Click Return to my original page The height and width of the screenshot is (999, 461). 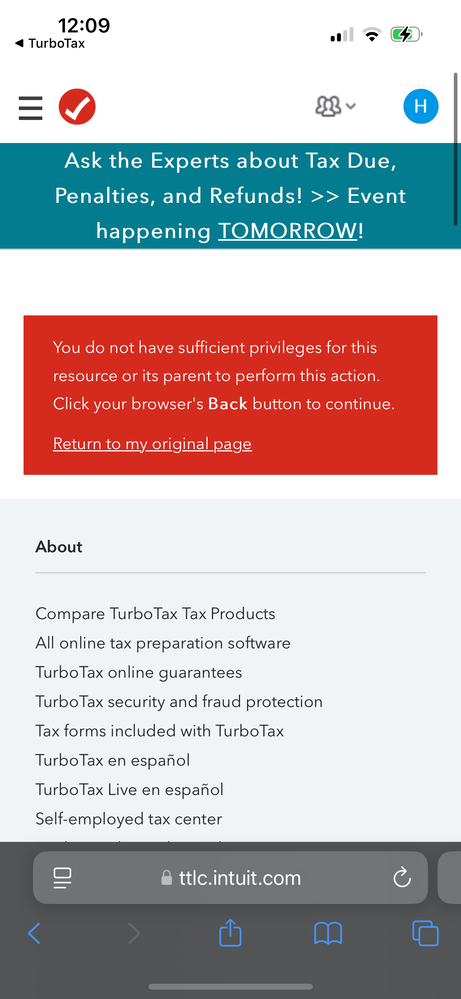(x=152, y=443)
